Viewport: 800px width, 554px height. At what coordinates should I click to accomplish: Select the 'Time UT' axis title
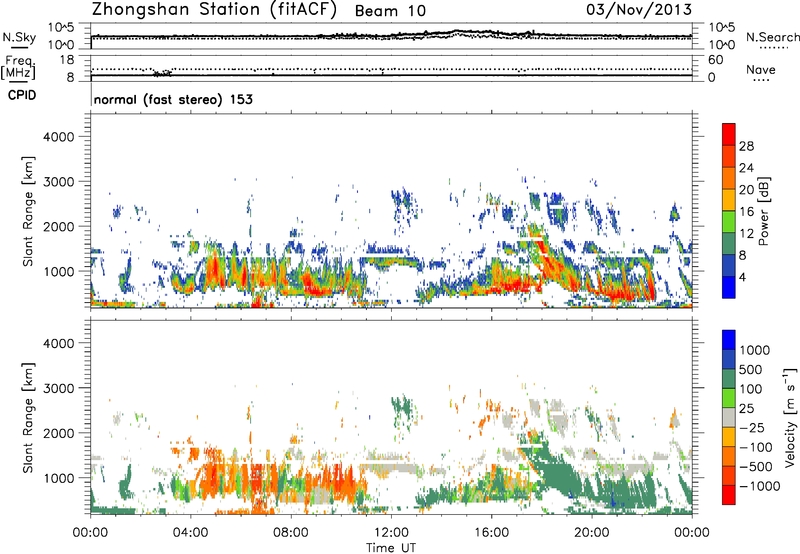391,548
